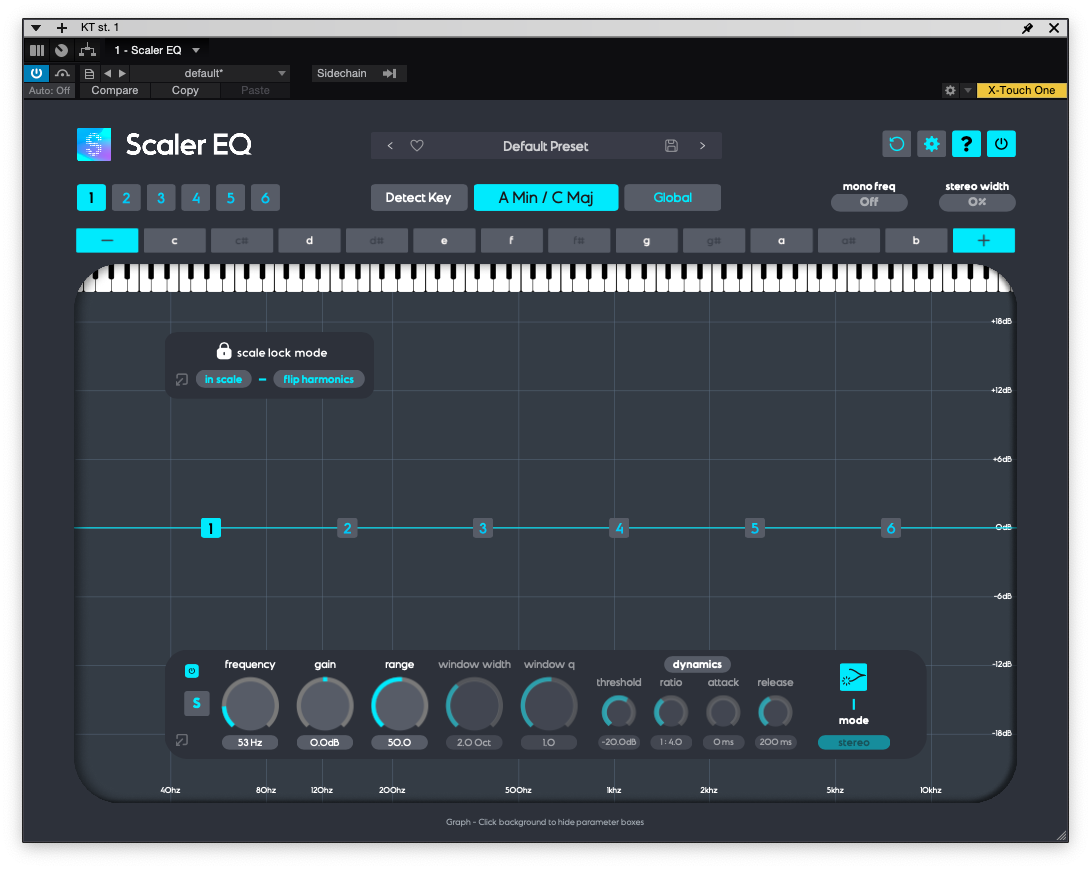The height and width of the screenshot is (869, 1091).
Task: Click the frequency knob
Action: tap(250, 705)
